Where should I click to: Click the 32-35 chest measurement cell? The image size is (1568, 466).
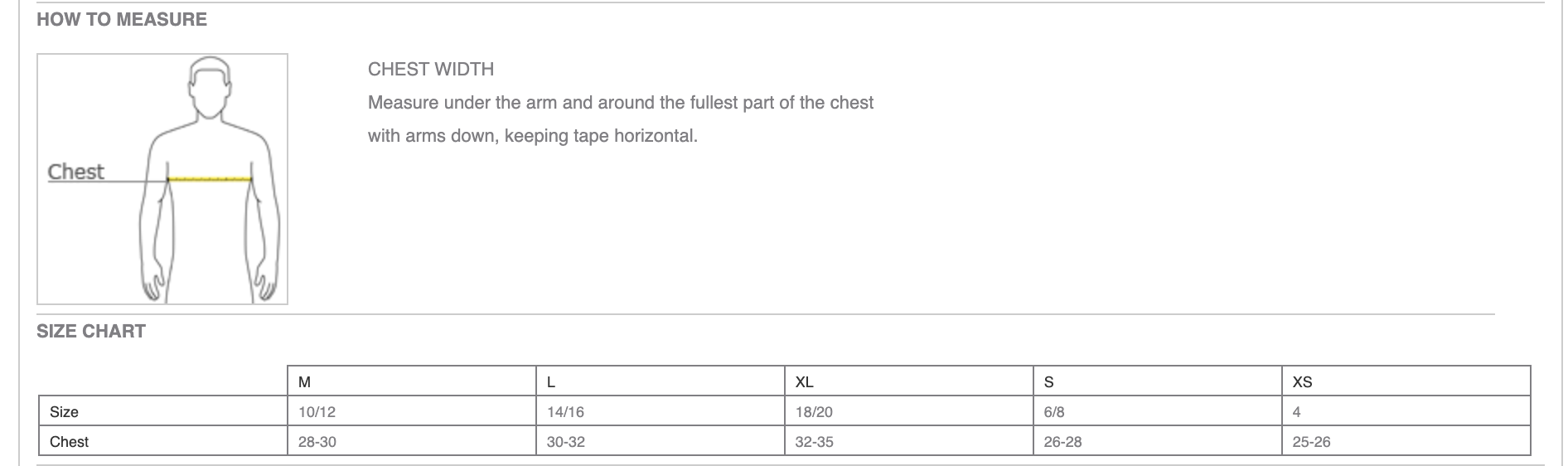[814, 442]
